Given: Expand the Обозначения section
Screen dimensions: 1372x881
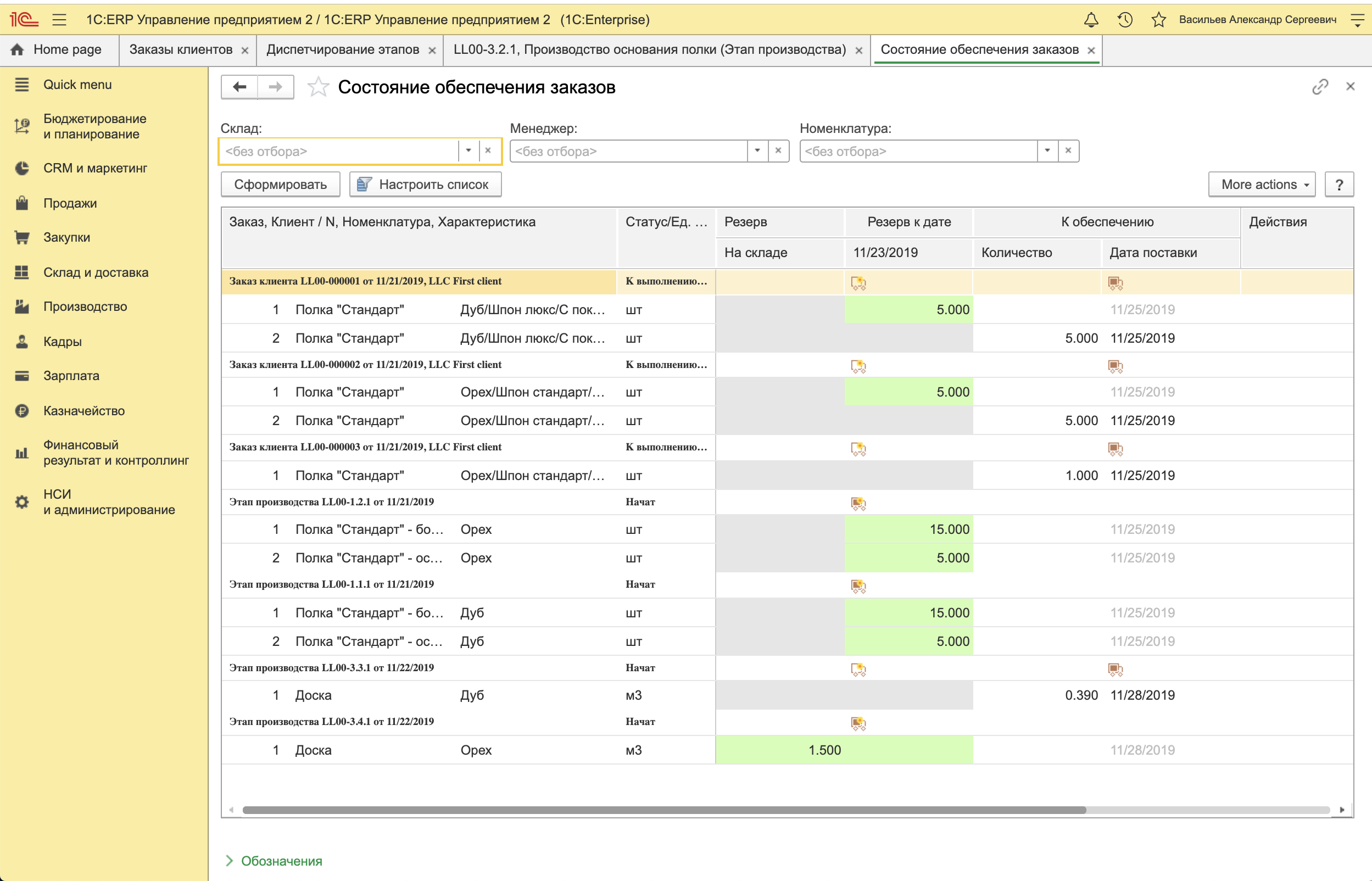Looking at the screenshot, I should [x=281, y=861].
